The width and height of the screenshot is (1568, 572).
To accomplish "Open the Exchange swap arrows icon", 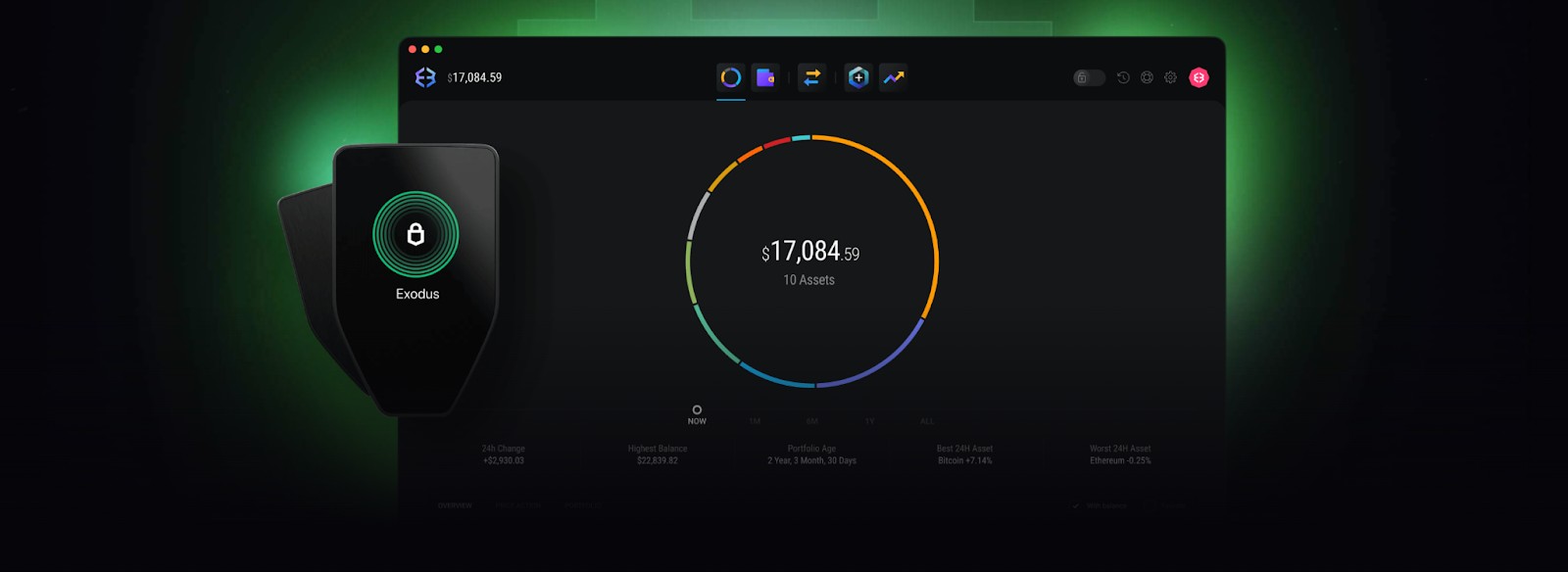I will click(x=811, y=77).
